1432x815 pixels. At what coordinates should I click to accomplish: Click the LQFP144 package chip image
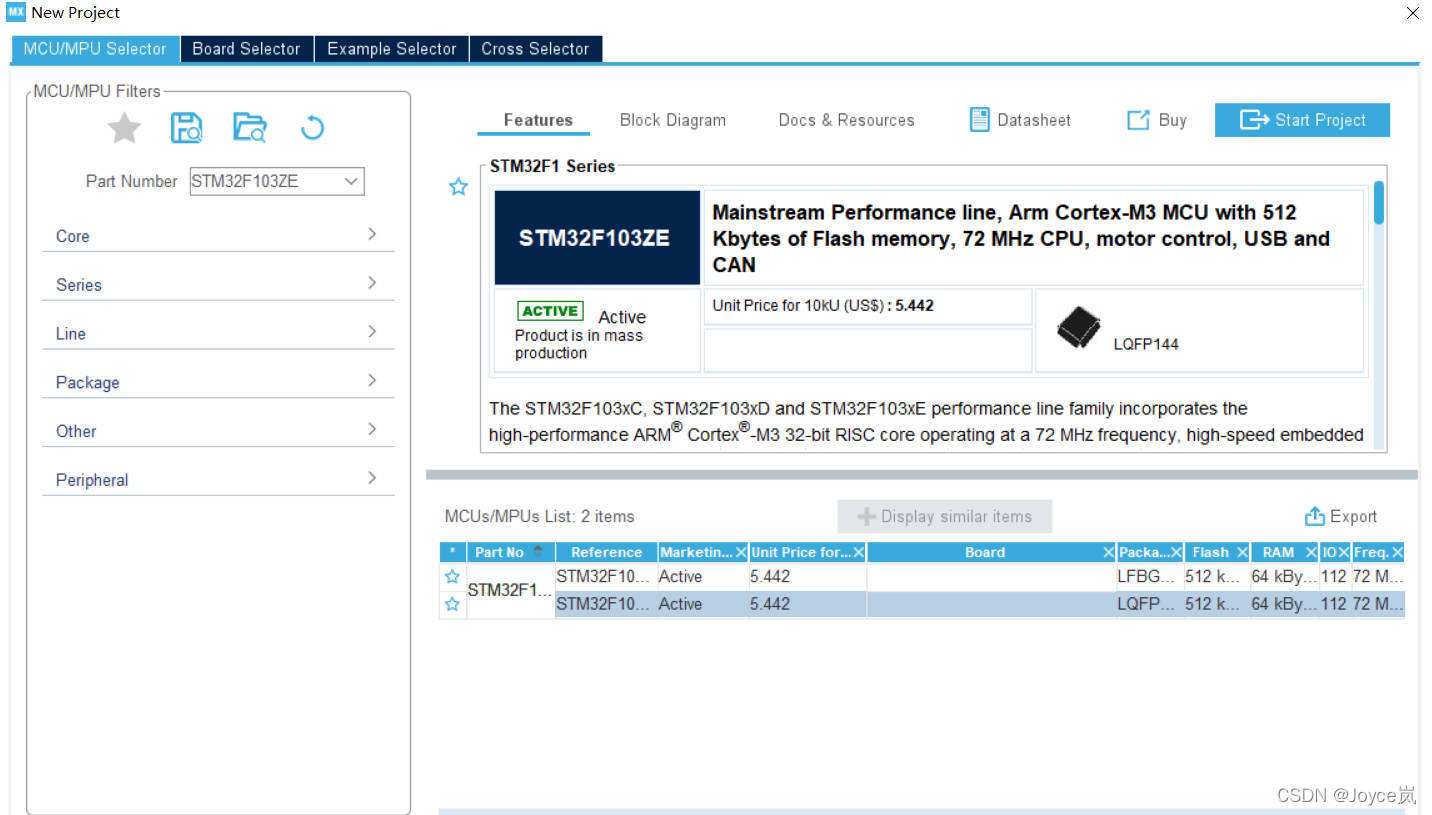tap(1078, 327)
